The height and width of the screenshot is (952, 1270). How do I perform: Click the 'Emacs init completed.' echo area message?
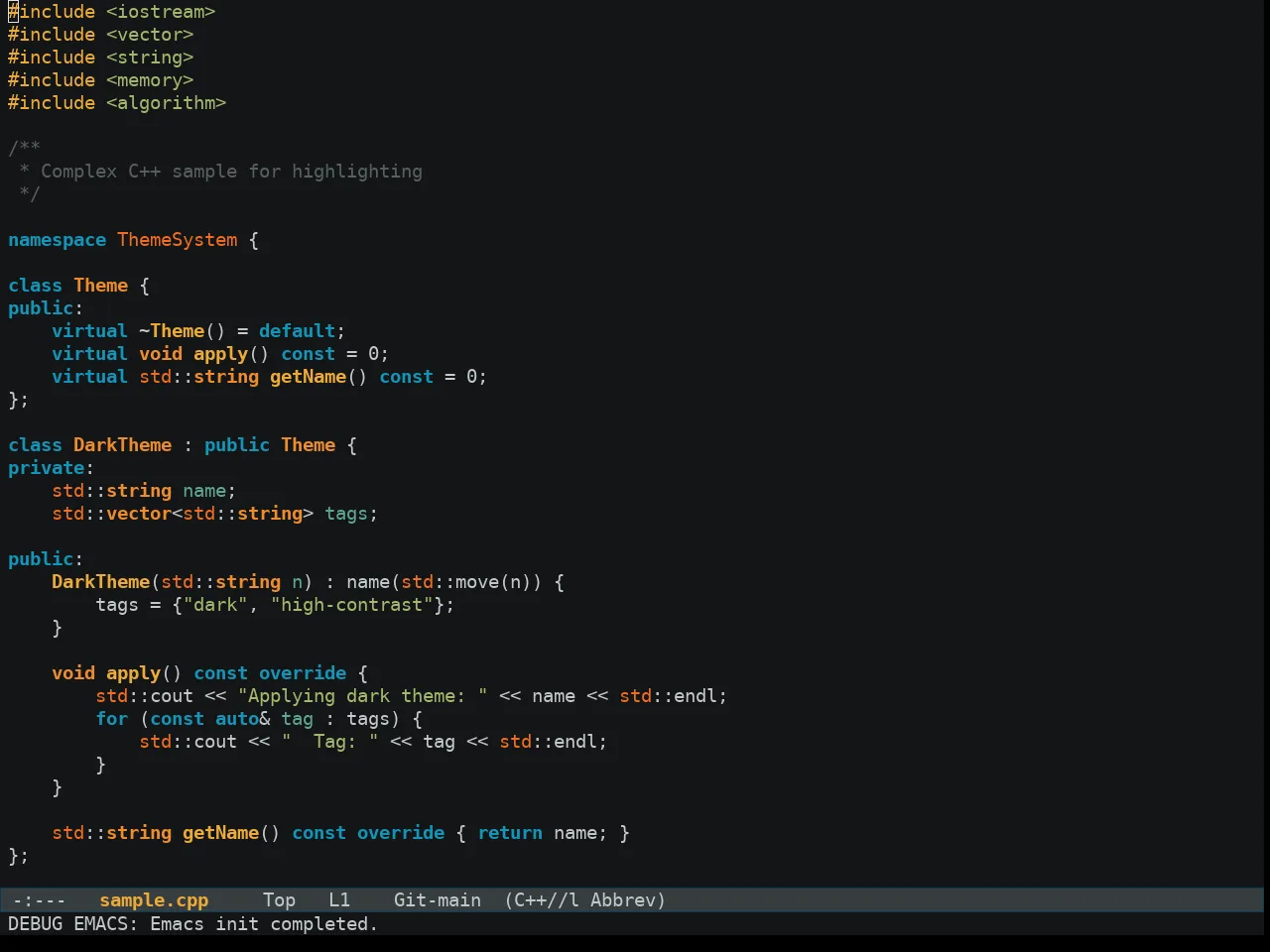(264, 924)
